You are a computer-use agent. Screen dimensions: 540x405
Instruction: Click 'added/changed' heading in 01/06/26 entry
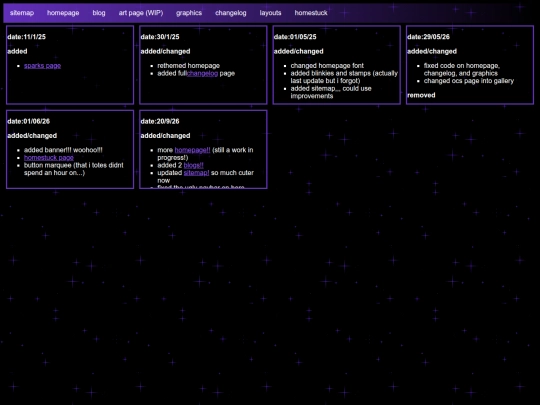coord(32,136)
